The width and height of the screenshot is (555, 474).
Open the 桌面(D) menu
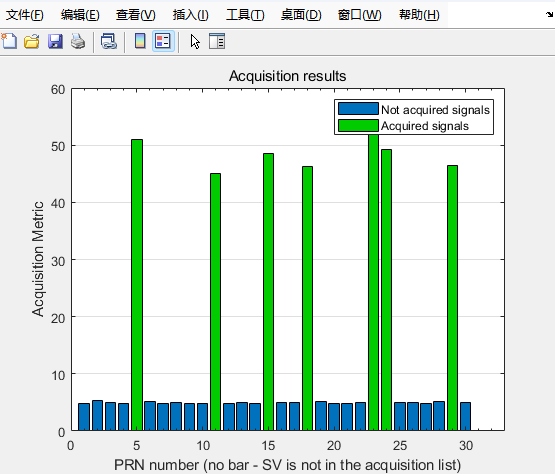coord(301,15)
